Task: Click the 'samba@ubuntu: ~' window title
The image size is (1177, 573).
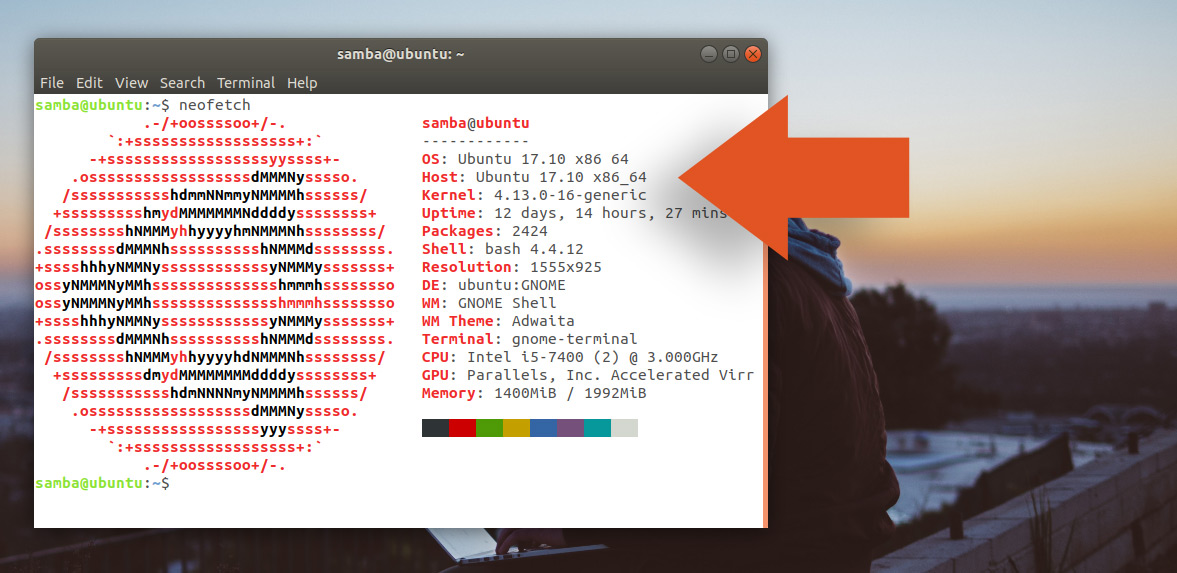Action: click(x=401, y=54)
